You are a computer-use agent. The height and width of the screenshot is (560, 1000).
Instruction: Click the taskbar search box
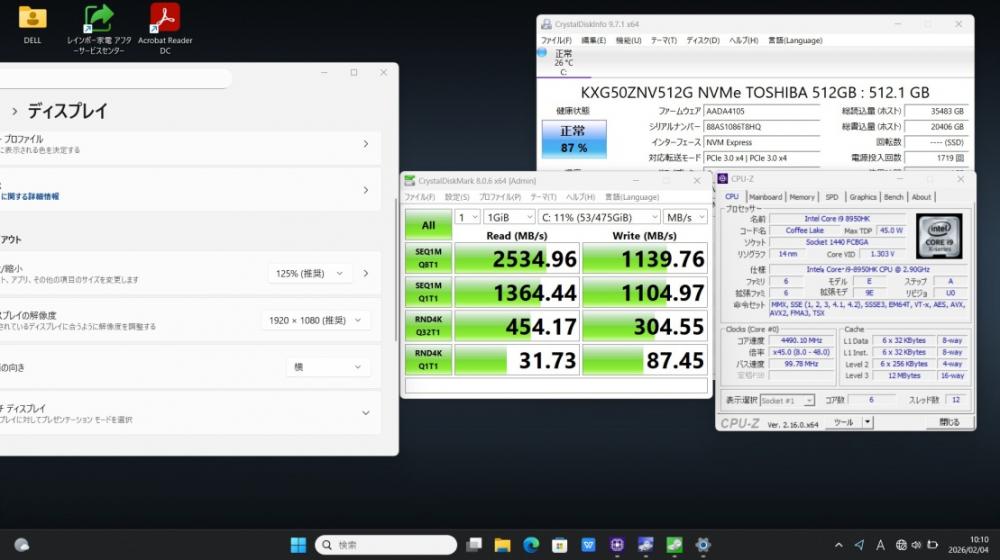(x=386, y=545)
